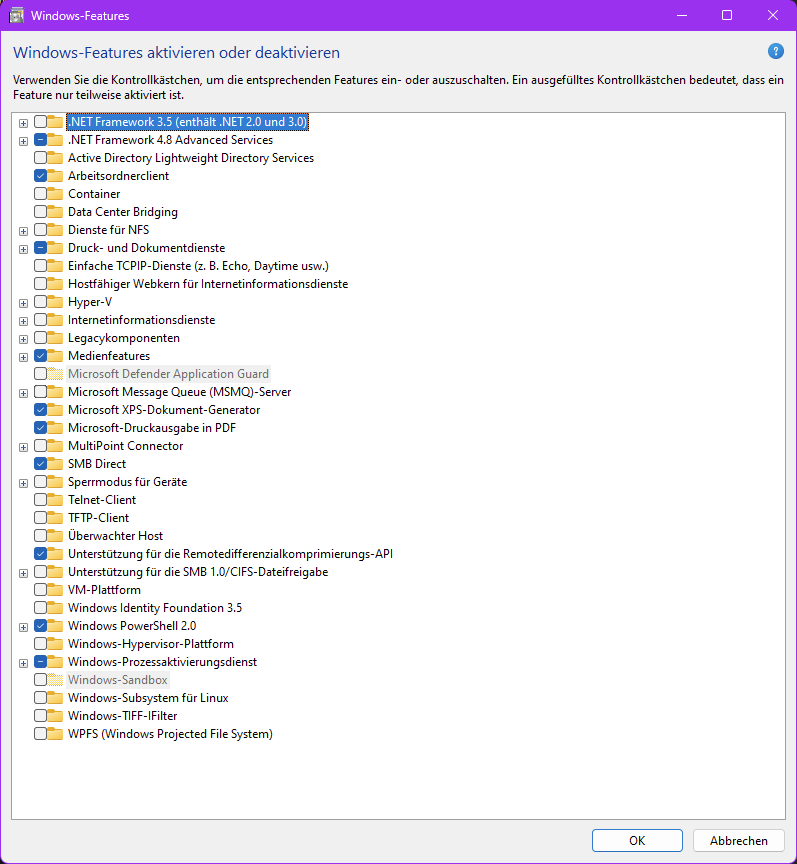Expand SMB 1.0/CIFS-Dateifreigabe node
This screenshot has width=797, height=864.
click(x=23, y=573)
